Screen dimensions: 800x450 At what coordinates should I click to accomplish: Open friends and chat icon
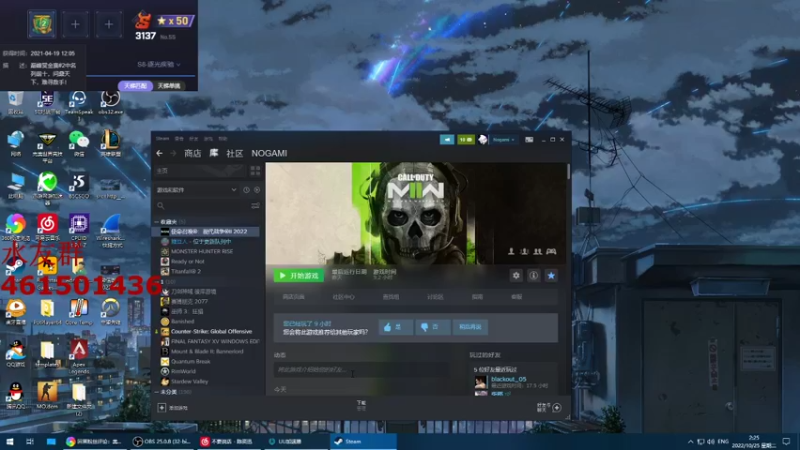(x=557, y=407)
